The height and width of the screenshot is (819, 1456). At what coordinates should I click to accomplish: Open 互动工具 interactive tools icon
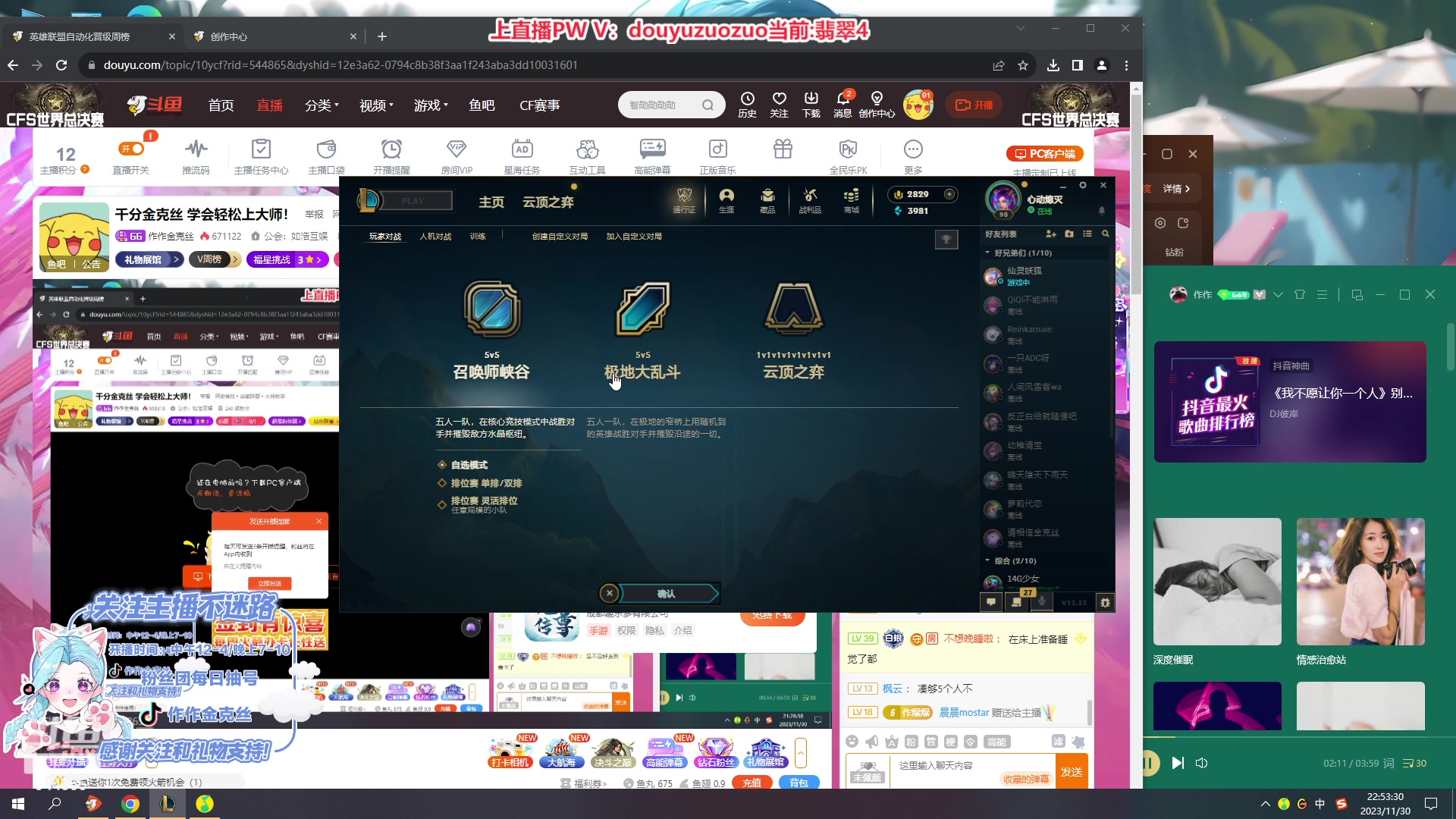click(587, 157)
